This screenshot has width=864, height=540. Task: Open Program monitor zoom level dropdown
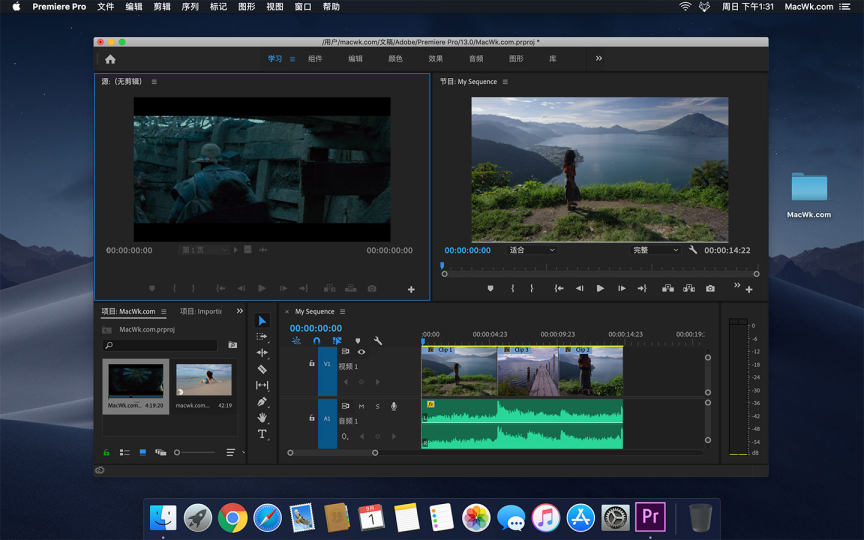coord(531,250)
